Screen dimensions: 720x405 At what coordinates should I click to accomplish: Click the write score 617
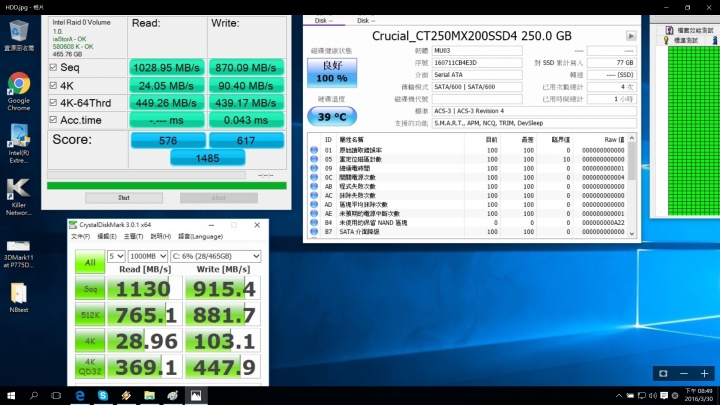(246, 141)
